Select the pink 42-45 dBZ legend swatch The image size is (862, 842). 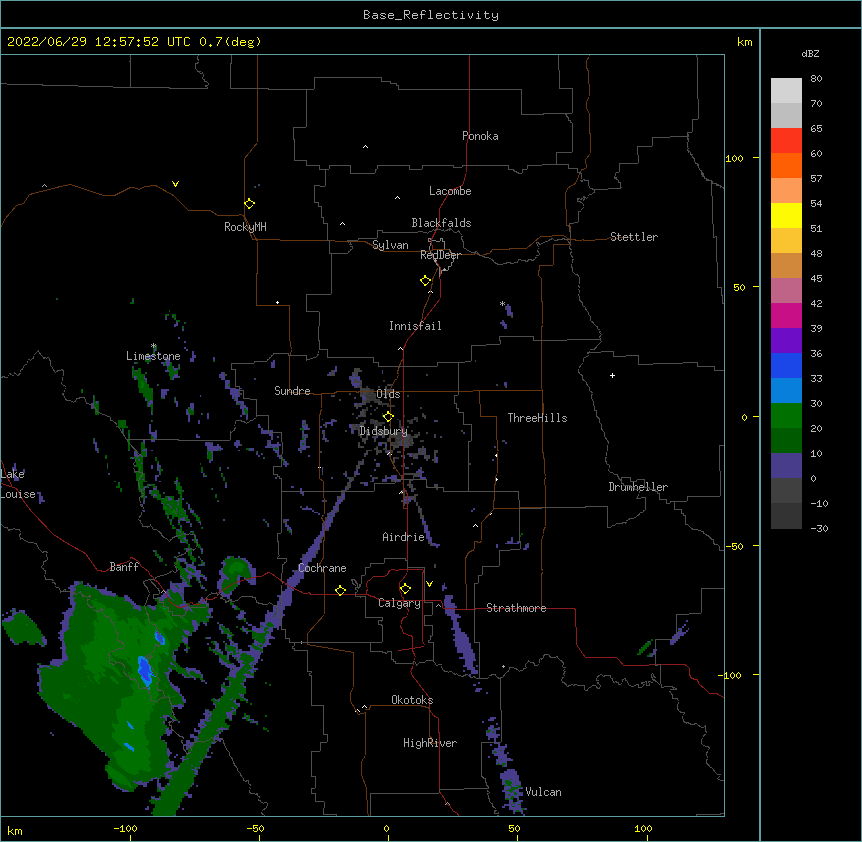(x=786, y=291)
